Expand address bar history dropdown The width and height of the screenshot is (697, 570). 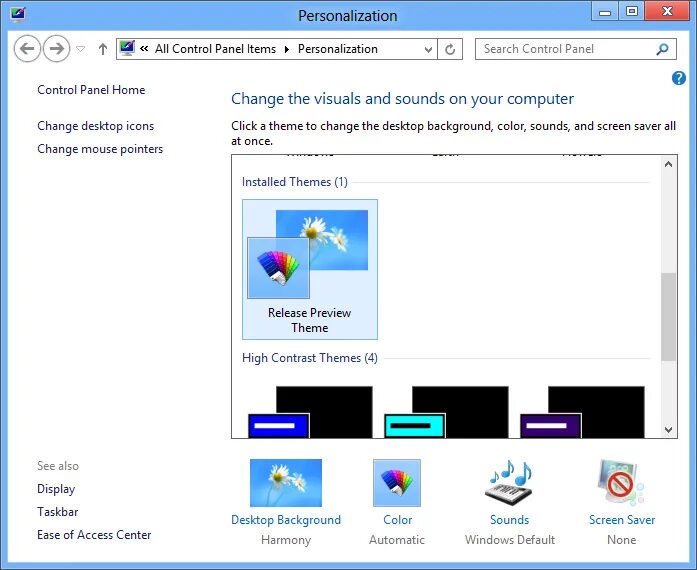[428, 49]
